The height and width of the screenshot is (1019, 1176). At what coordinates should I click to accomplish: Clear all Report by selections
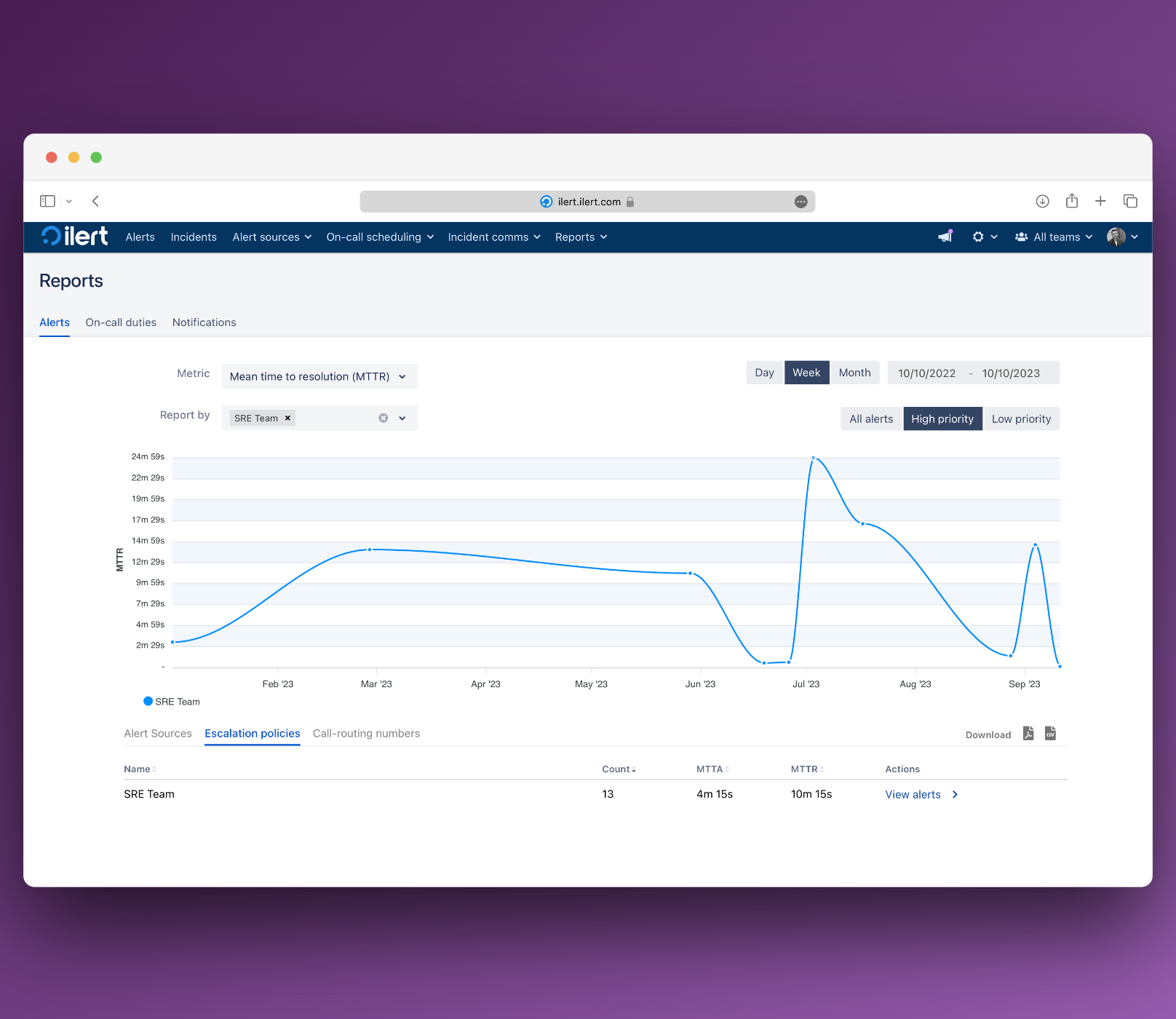point(384,418)
